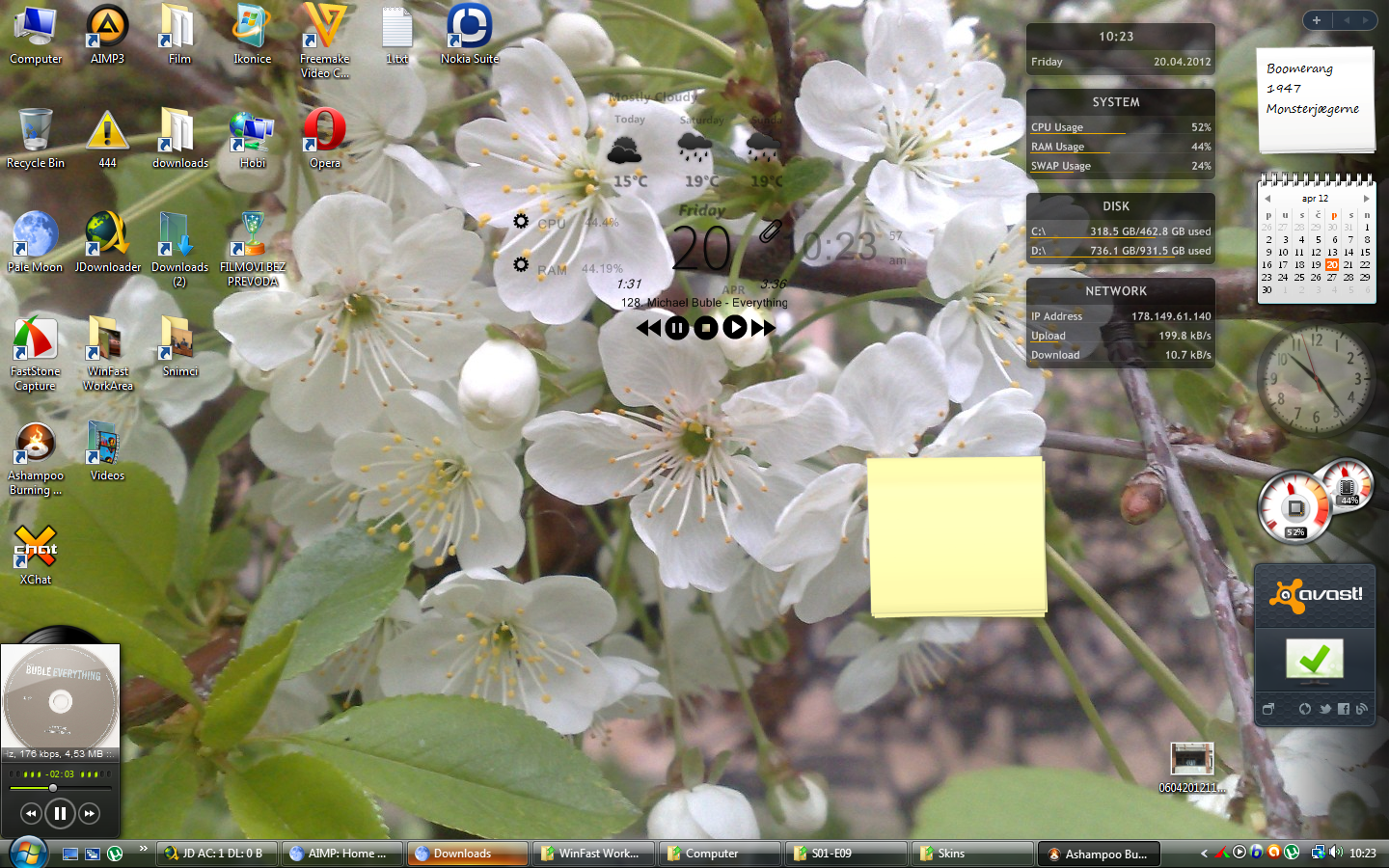Viewport: 1389px width, 868px height.
Task: Pause playback in the AIMP mini player
Action: [x=60, y=814]
